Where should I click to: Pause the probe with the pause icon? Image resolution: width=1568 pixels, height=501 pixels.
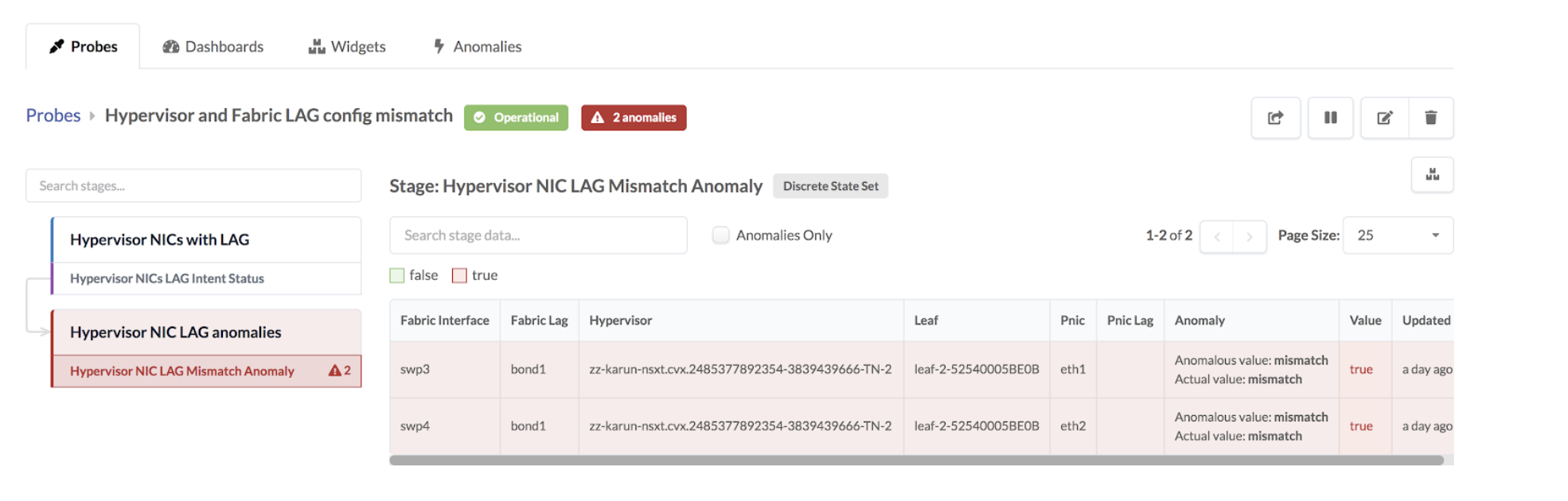(x=1330, y=118)
